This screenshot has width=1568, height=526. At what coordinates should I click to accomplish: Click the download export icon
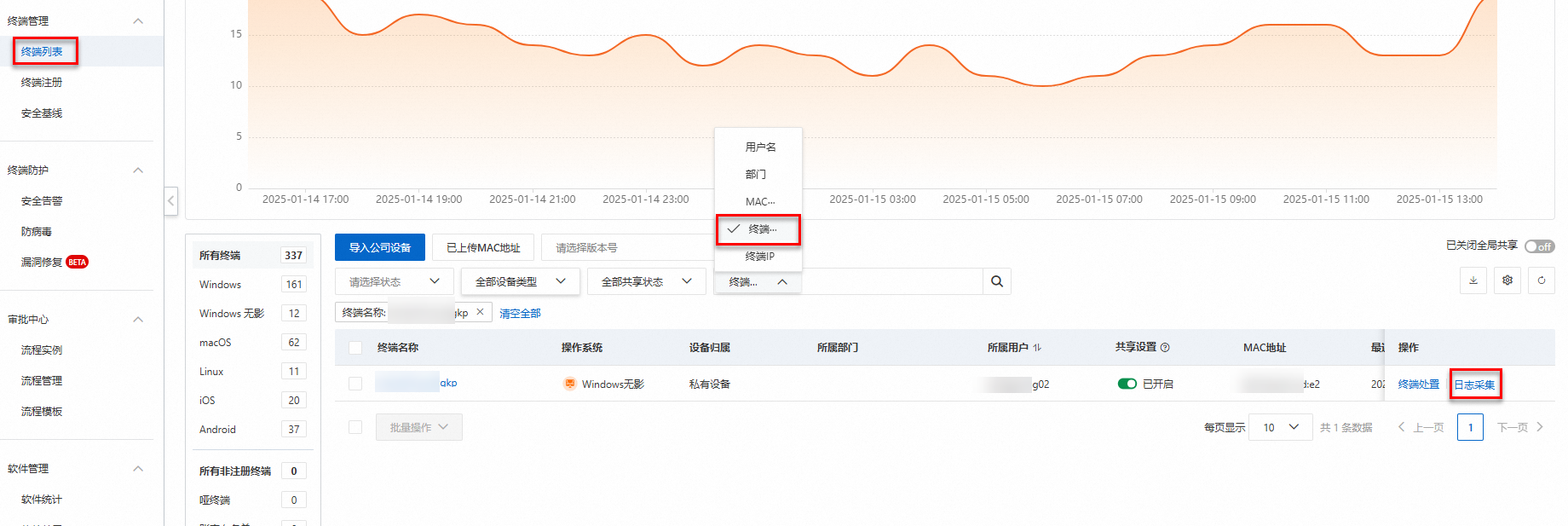point(1473,280)
